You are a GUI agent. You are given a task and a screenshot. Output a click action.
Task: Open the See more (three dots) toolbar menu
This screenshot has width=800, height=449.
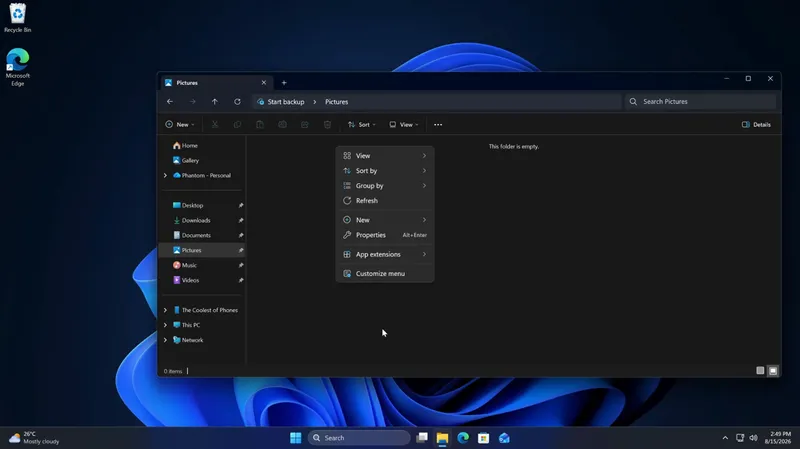click(x=438, y=124)
